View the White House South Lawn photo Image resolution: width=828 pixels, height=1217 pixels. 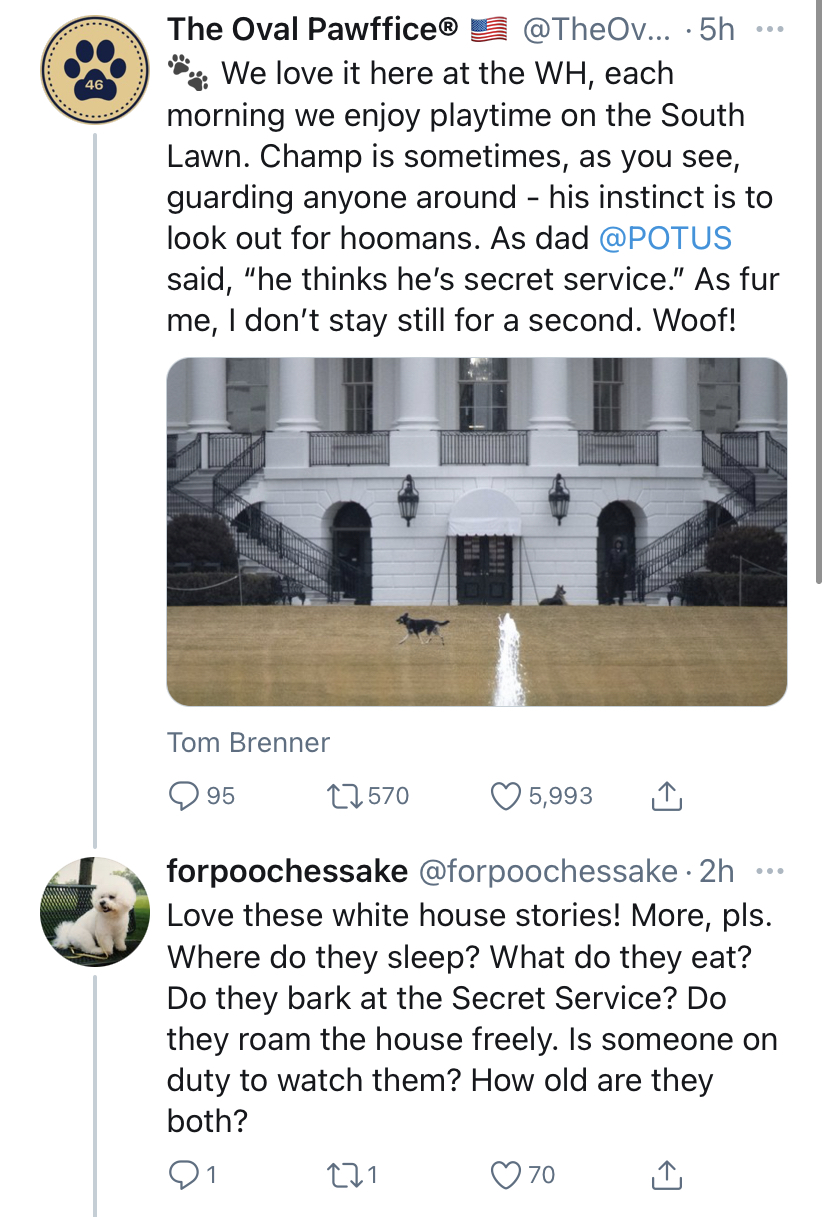[477, 532]
